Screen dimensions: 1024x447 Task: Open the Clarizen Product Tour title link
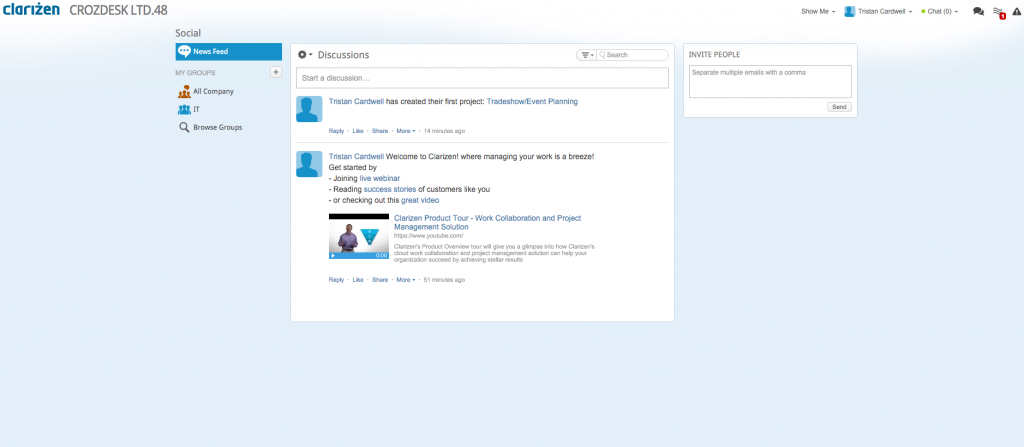point(487,222)
